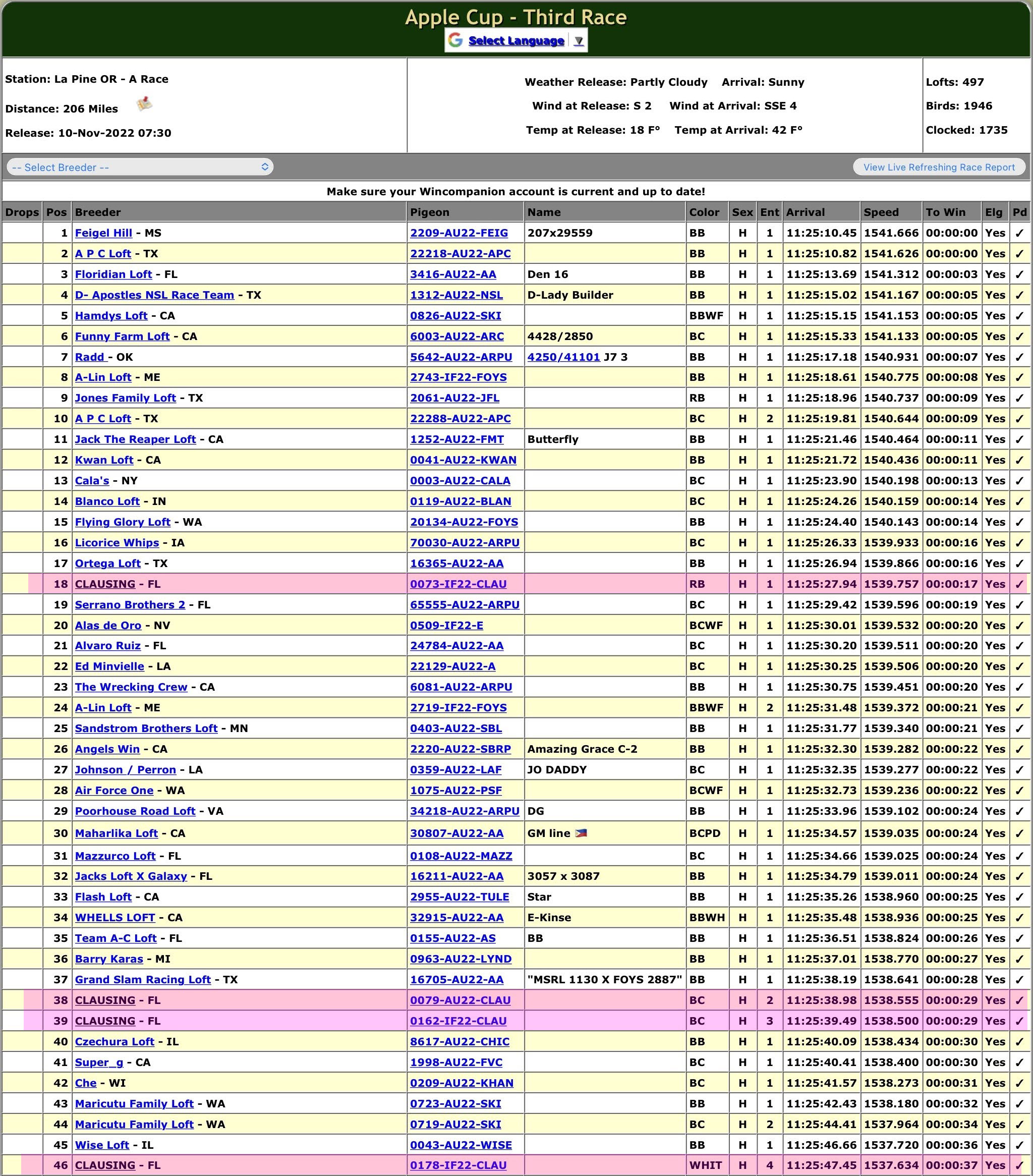The width and height of the screenshot is (1033, 1176).
Task: Open pigeon 0178-IF22-CLAU link
Action: coord(458,1165)
